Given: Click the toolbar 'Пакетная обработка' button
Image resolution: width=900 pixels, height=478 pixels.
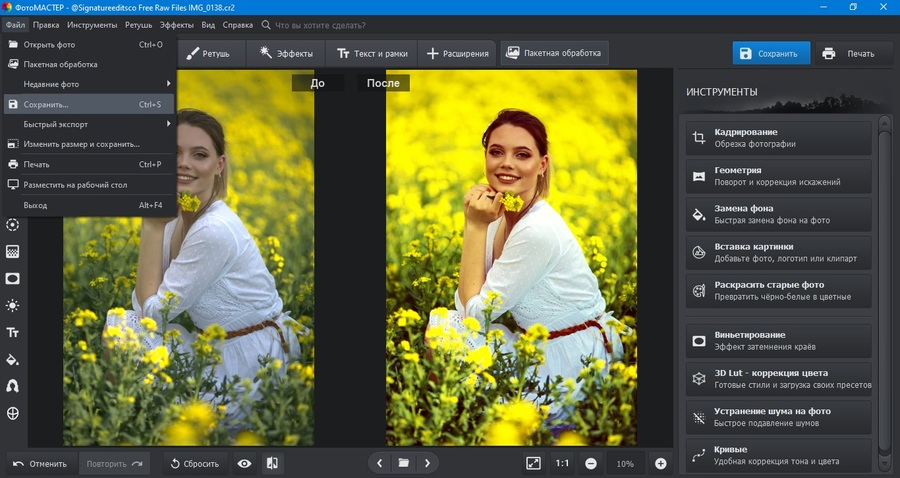Looking at the screenshot, I should coord(554,53).
